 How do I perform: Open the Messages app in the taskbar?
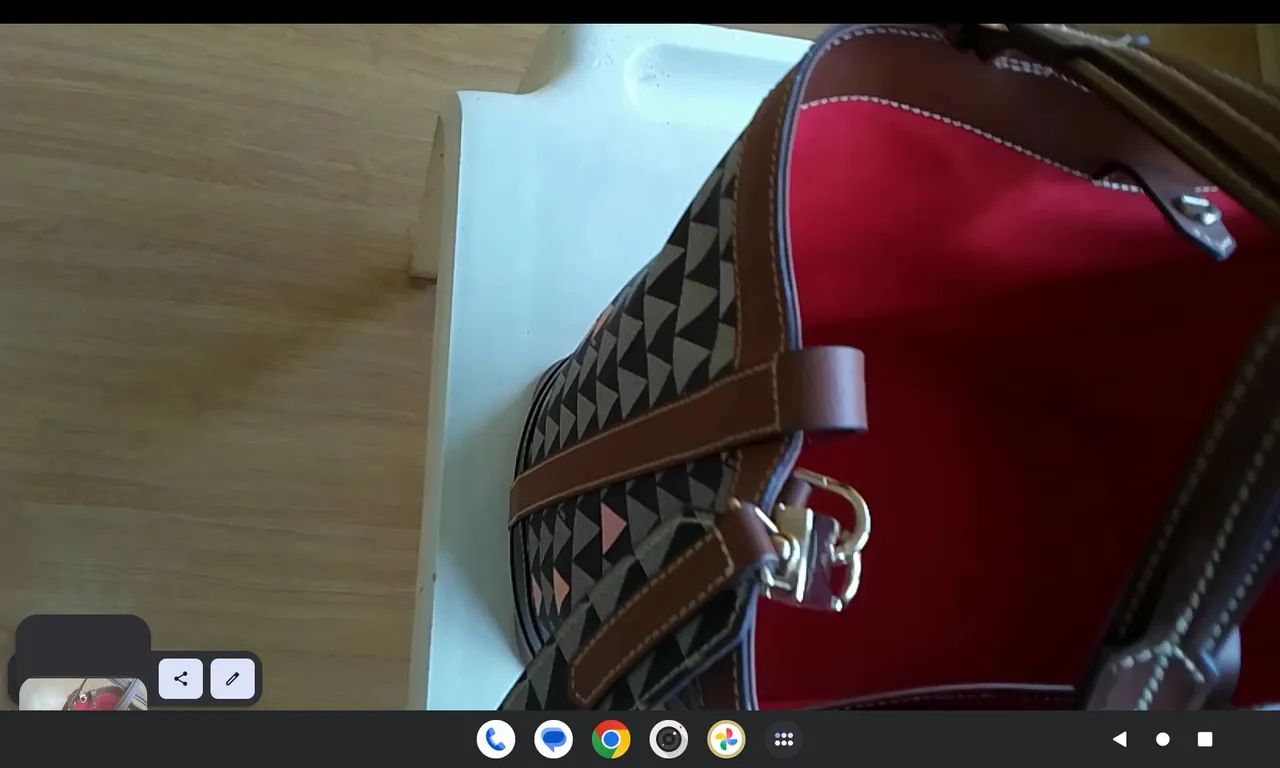[553, 739]
